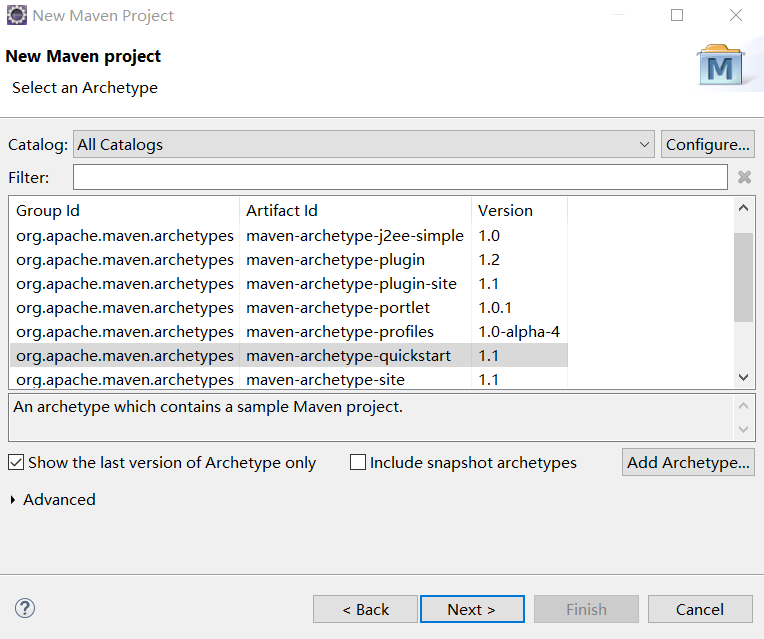Click the Eclipse icon in title bar
Viewport: 764px width, 639px height.
point(16,15)
